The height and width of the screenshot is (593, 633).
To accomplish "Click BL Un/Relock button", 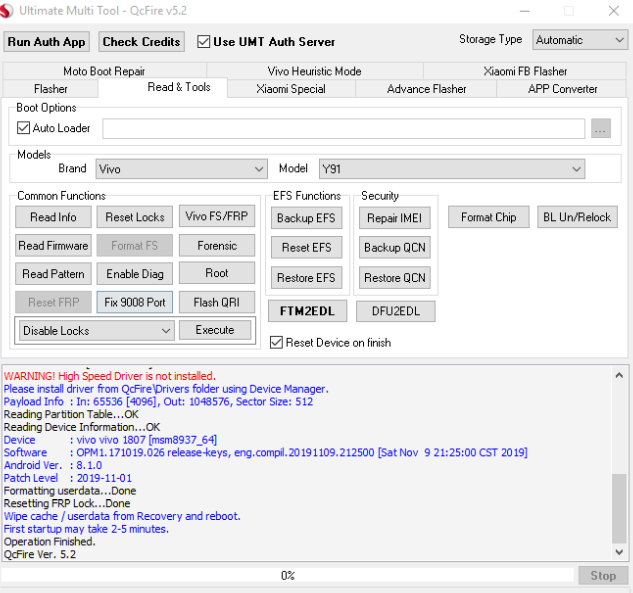I will (x=577, y=217).
